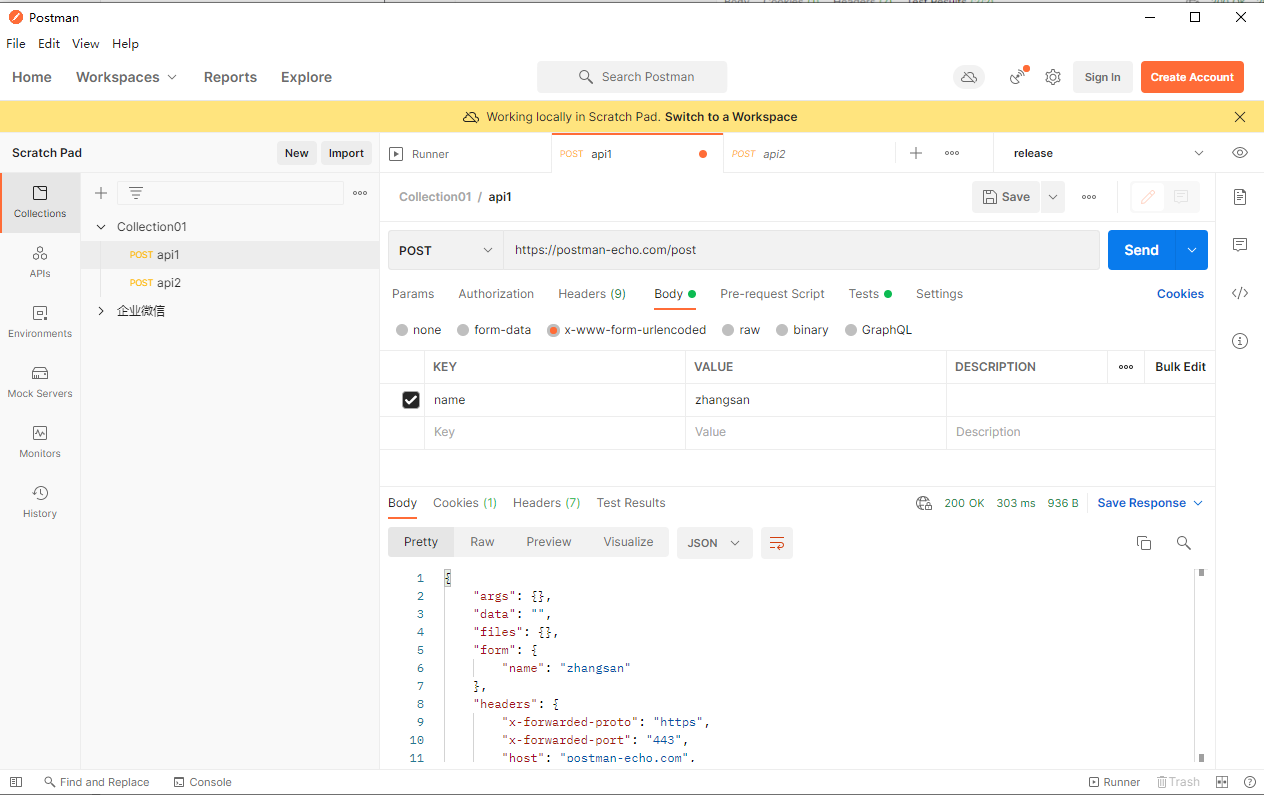The image size is (1264, 795).
Task: Click the comment icon beside the pencil
Action: pyautogui.click(x=1181, y=197)
